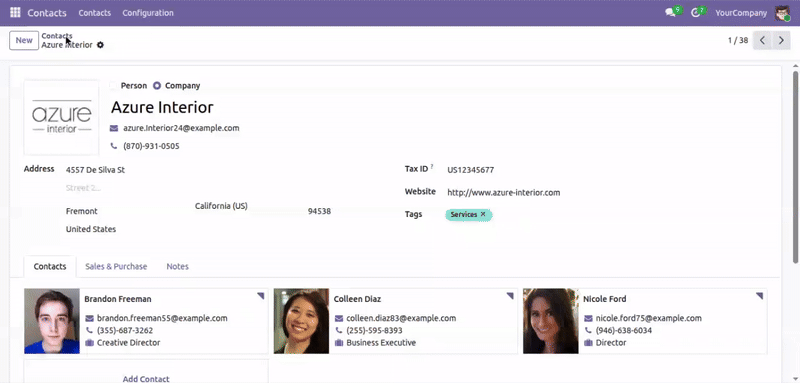Viewport: 800px width, 384px height.
Task: Click Nicole Ford's photo thumbnail
Action: pyautogui.click(x=551, y=321)
